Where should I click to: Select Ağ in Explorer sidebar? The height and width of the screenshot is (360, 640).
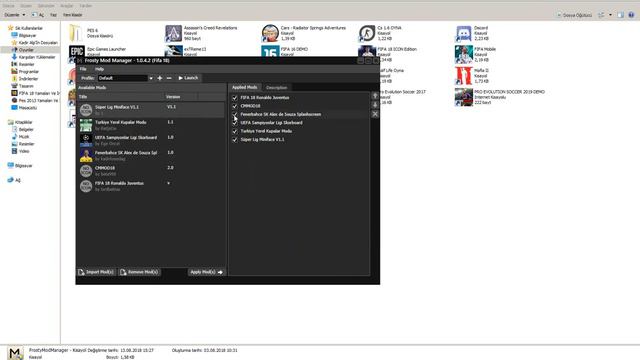18,180
